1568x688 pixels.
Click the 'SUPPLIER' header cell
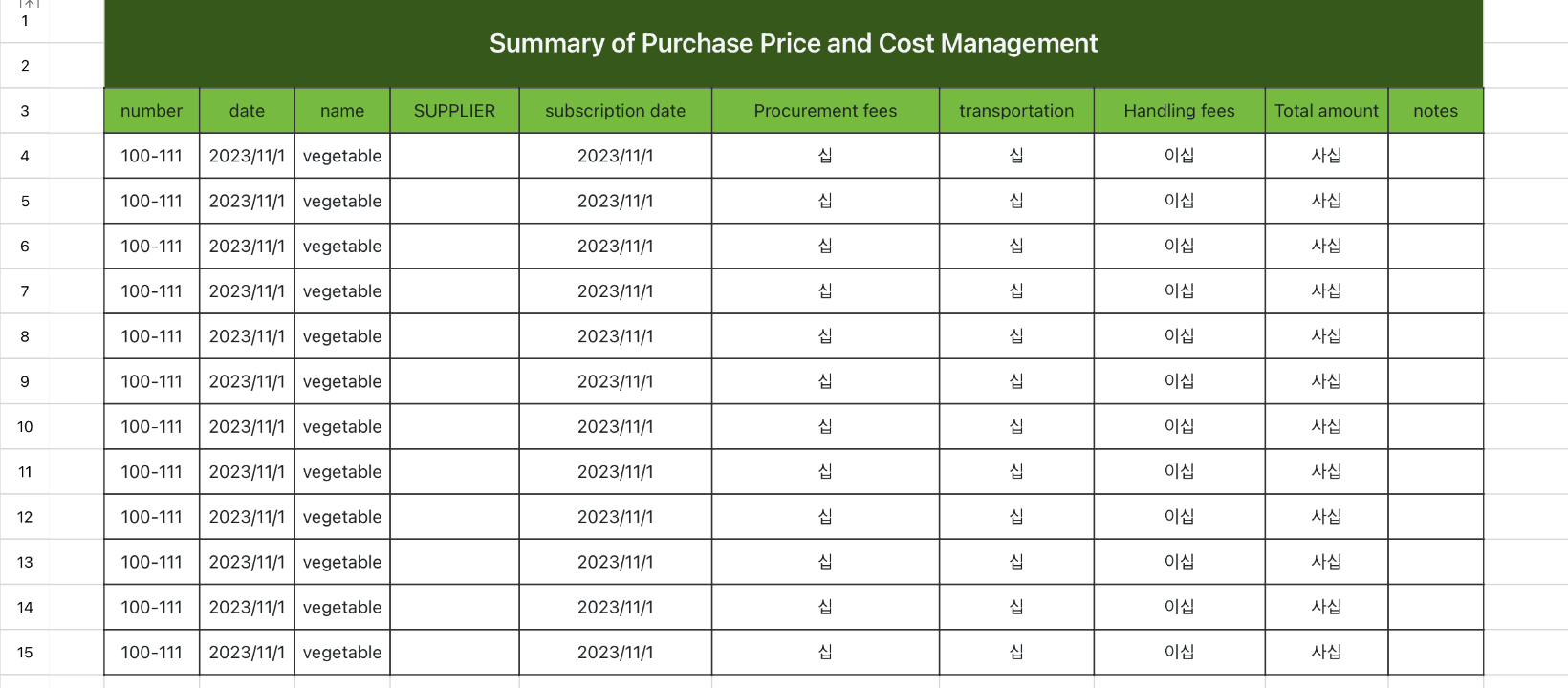(454, 111)
